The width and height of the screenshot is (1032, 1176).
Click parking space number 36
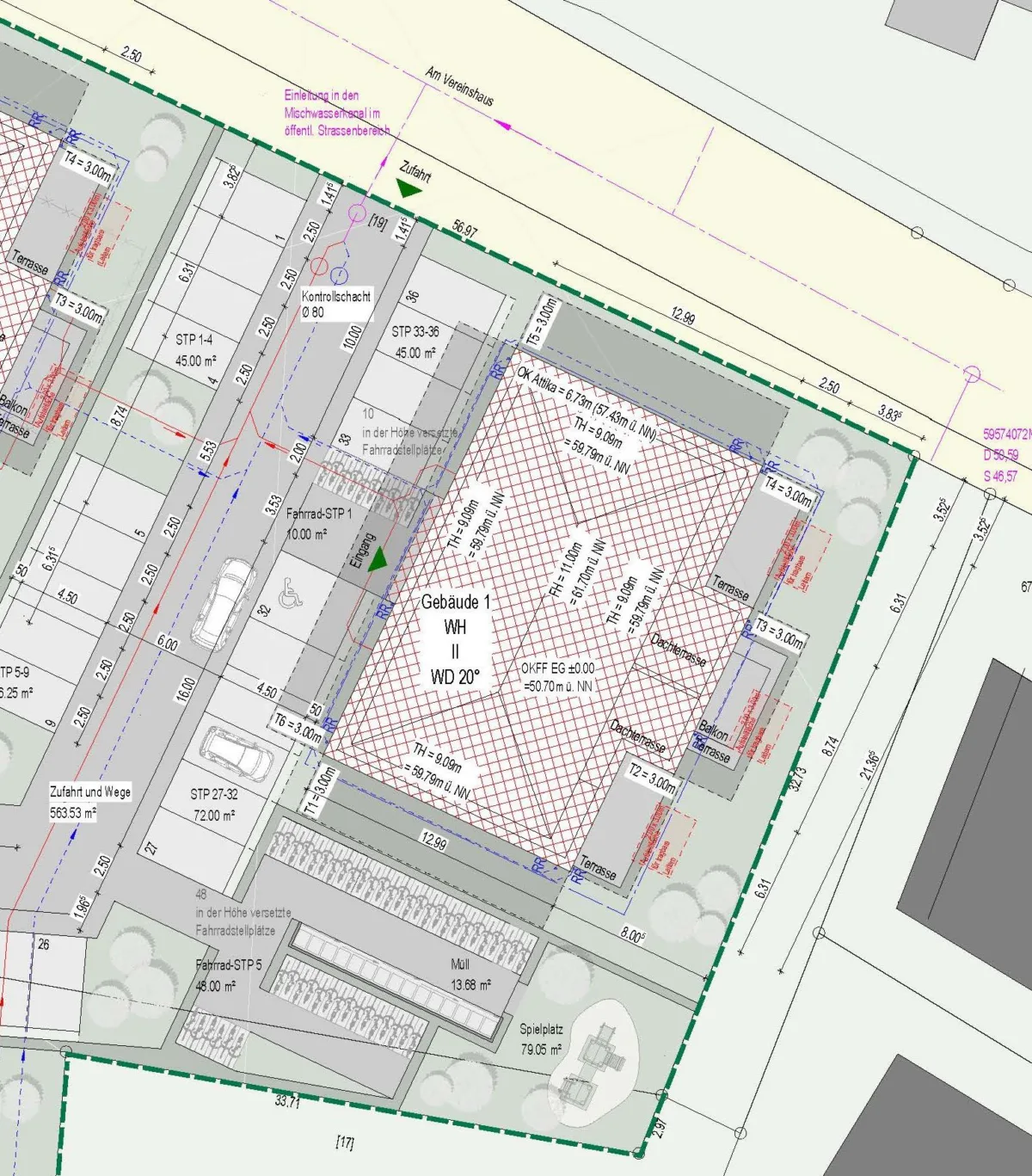click(x=413, y=296)
